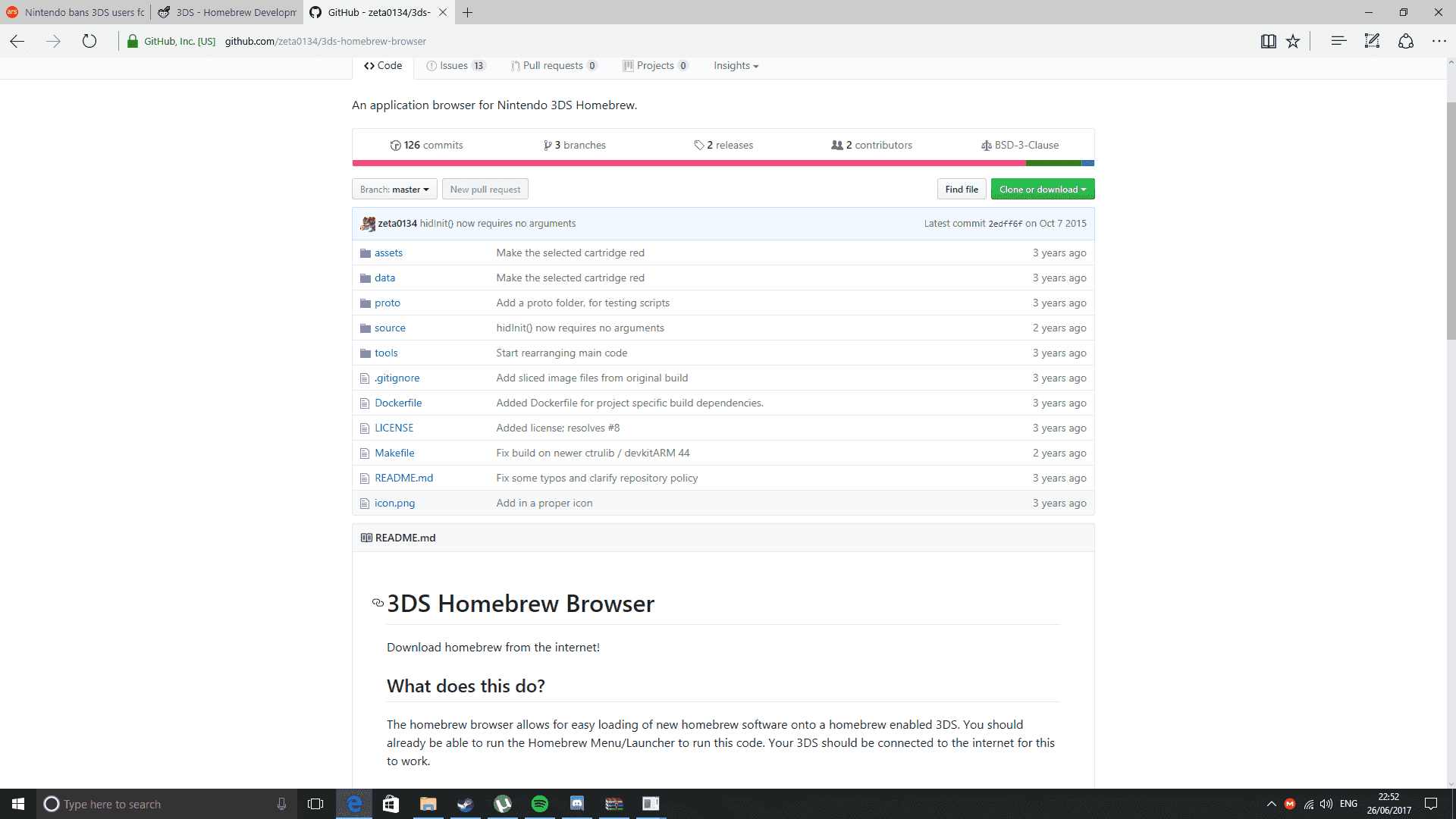Open Edge settings and more menu
Viewport: 1456px width, 819px height.
click(1439, 42)
